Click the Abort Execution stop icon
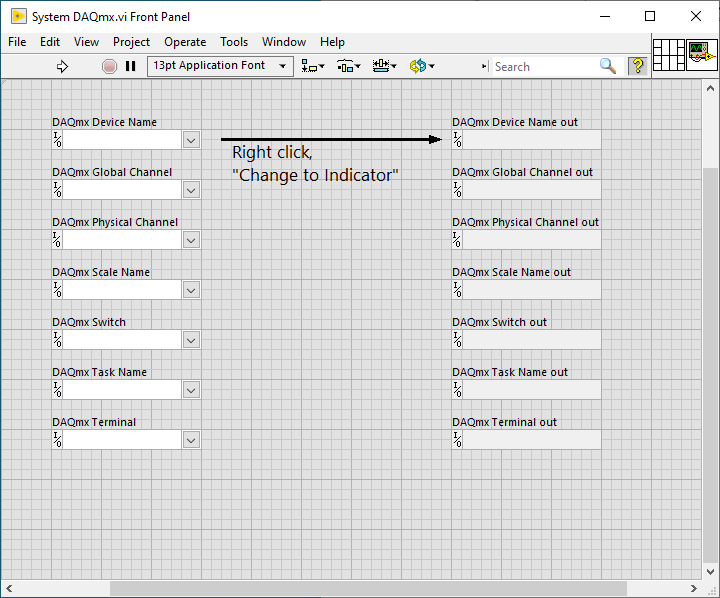 [109, 66]
